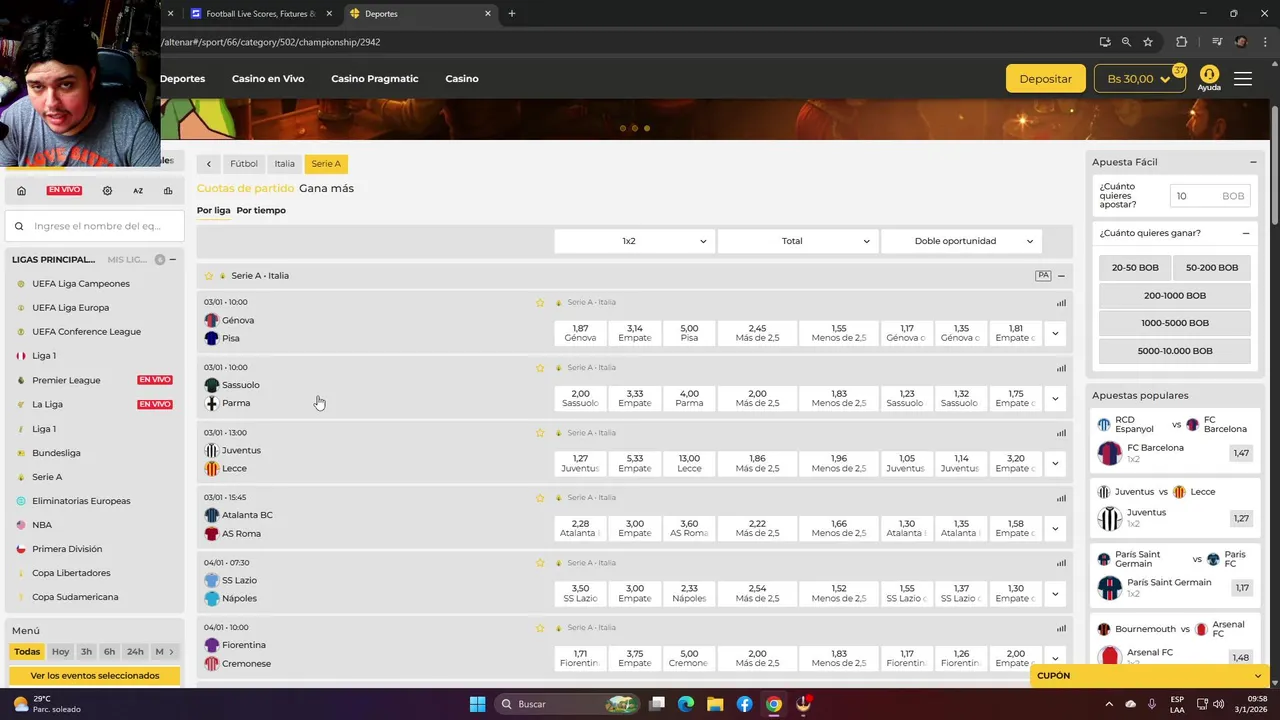Open statistics icon for Atalanta BC vs AS Roma

click(1061, 498)
